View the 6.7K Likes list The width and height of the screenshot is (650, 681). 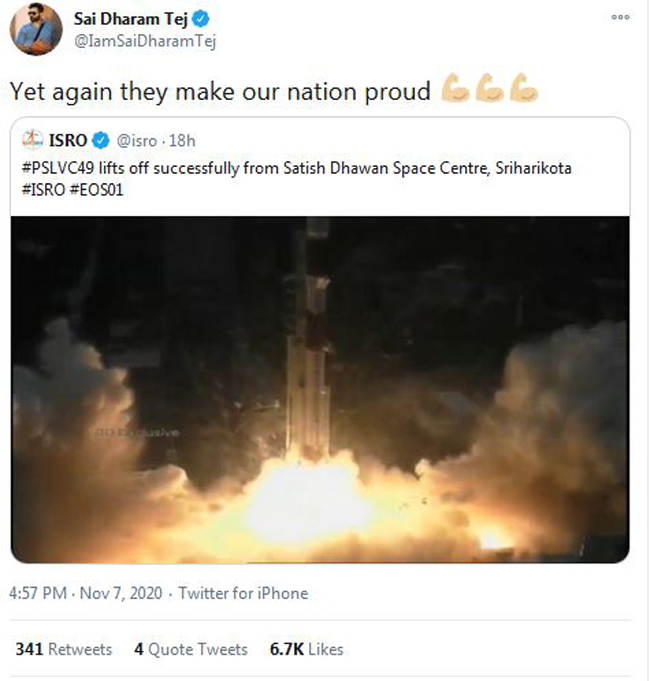[307, 649]
